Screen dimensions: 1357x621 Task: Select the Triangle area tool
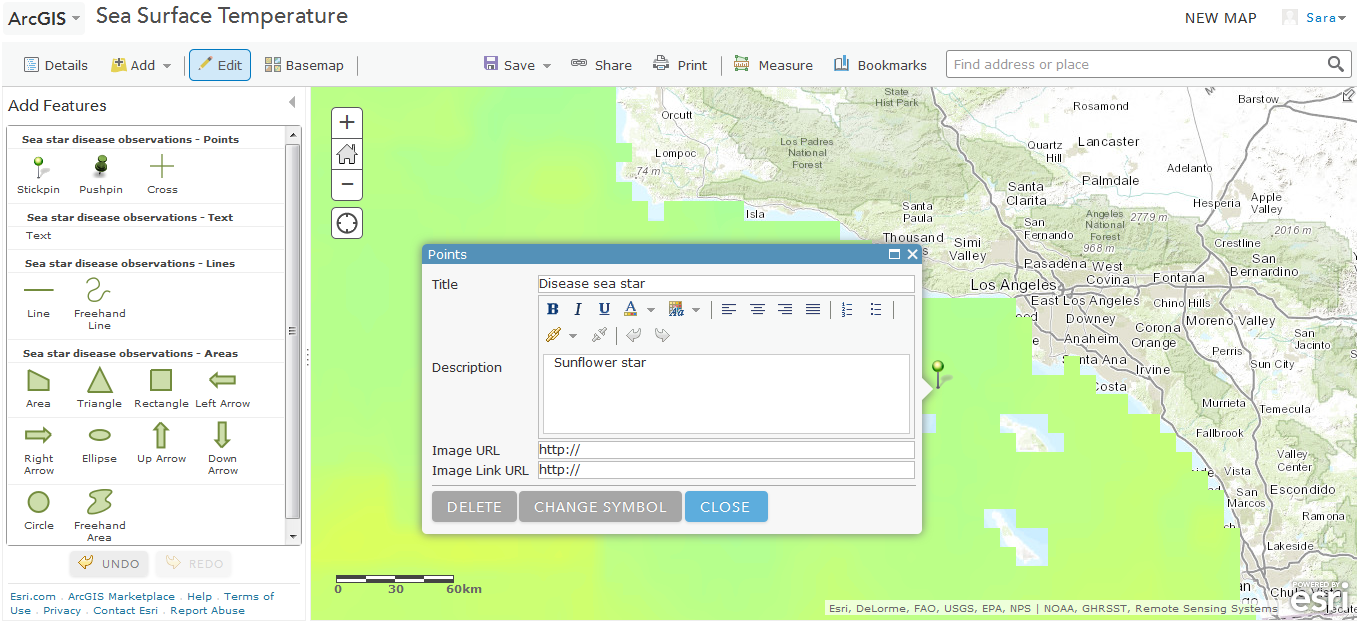(99, 378)
